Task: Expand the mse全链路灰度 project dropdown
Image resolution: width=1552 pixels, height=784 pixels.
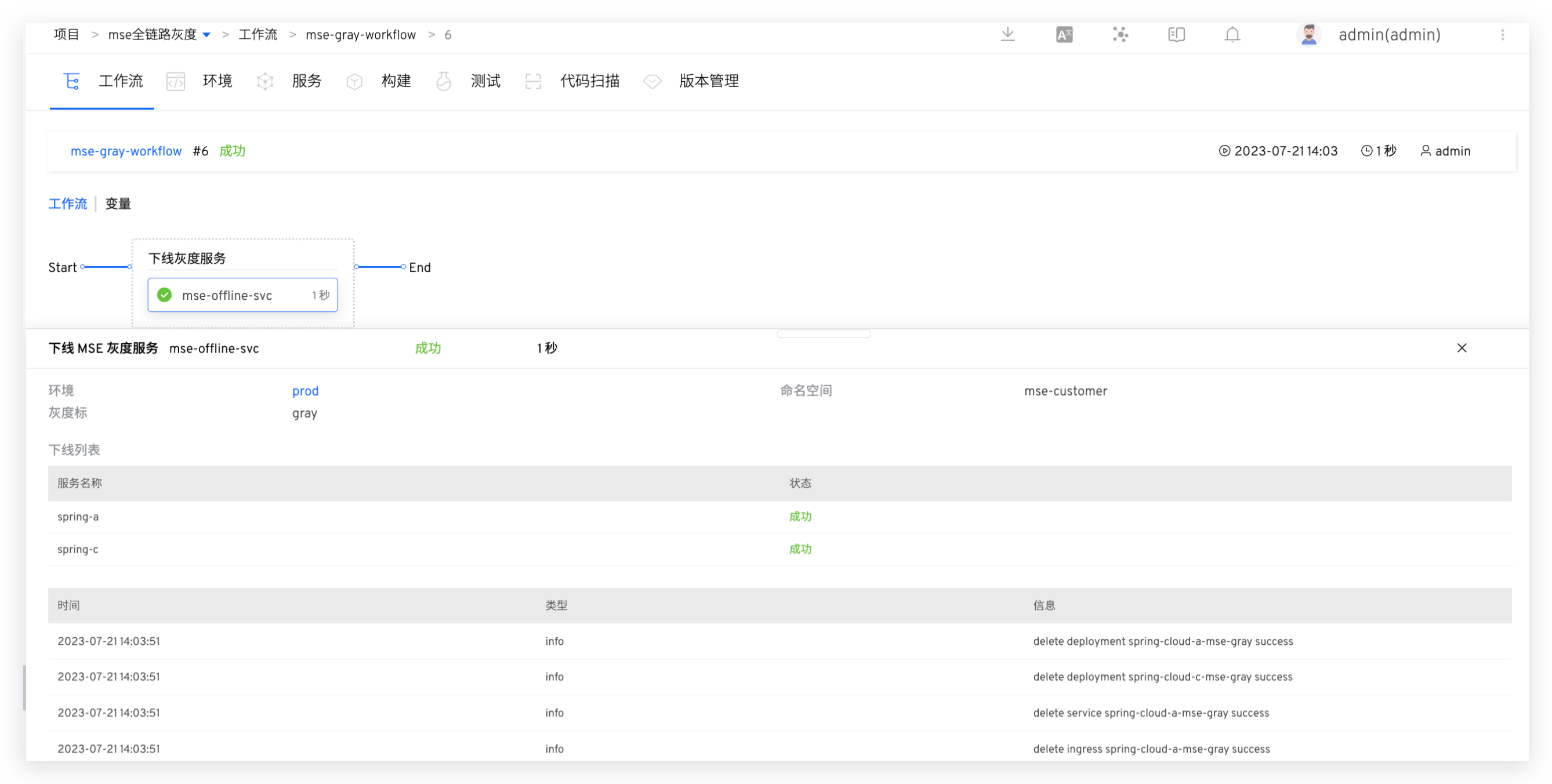Action: 206,35
